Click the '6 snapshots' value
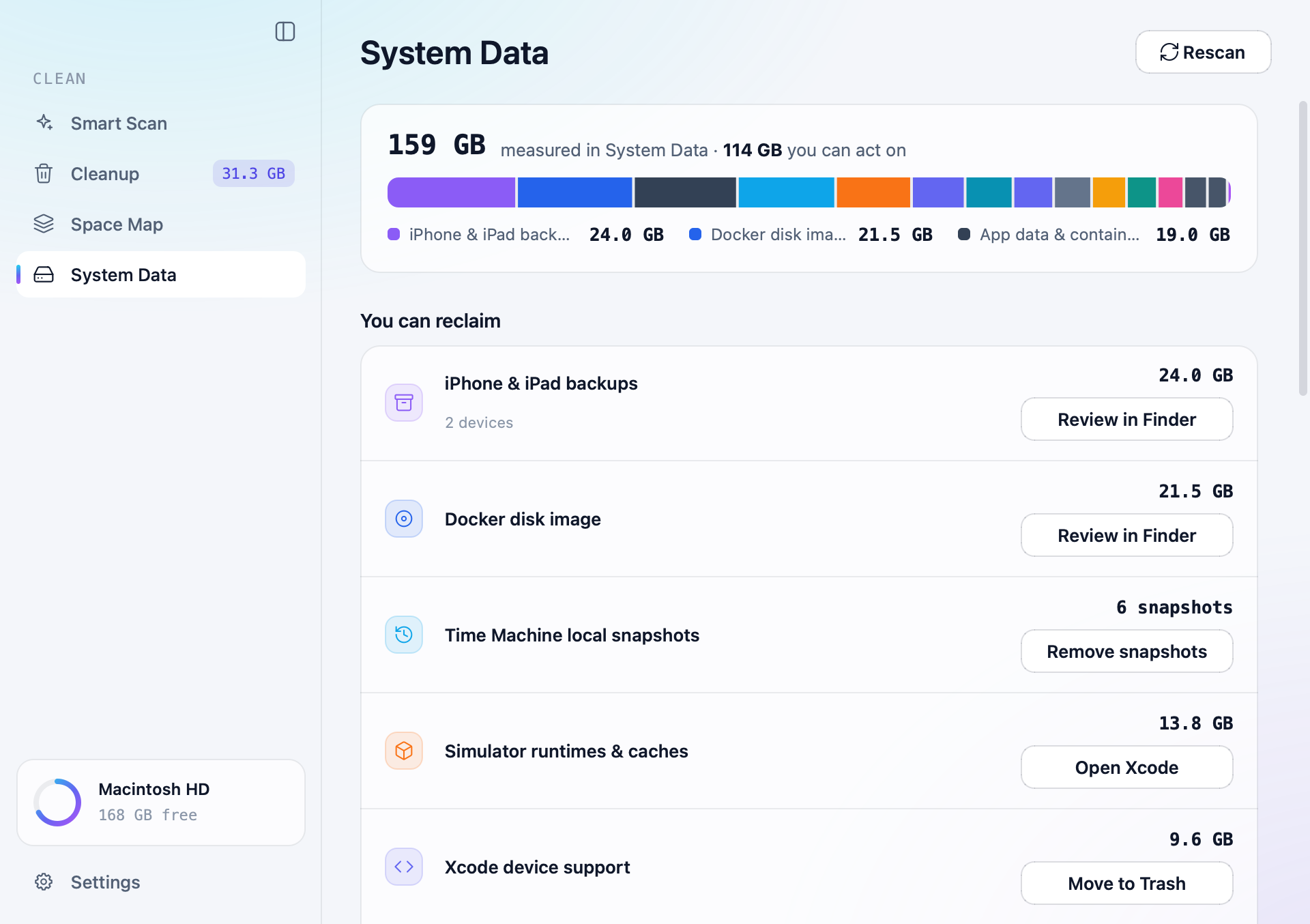 coord(1174,607)
